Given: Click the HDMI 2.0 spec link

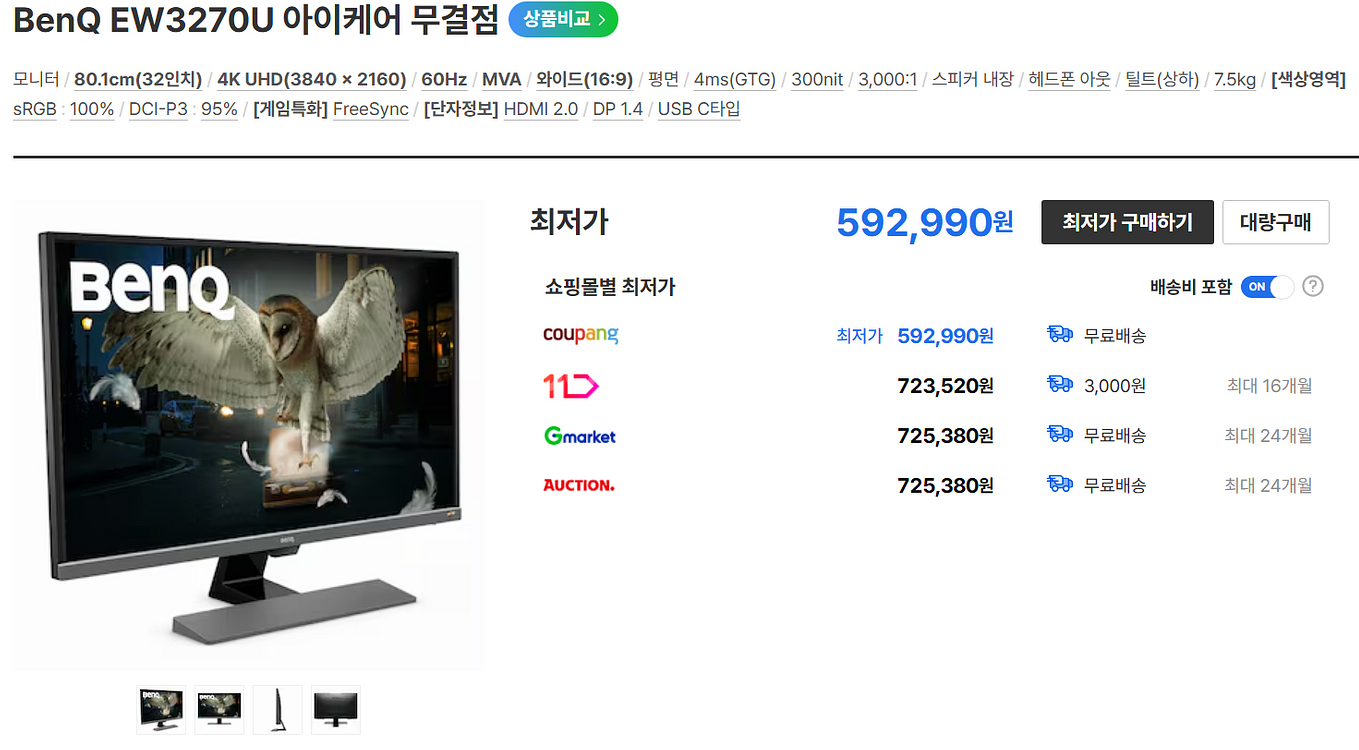Looking at the screenshot, I should [x=541, y=109].
